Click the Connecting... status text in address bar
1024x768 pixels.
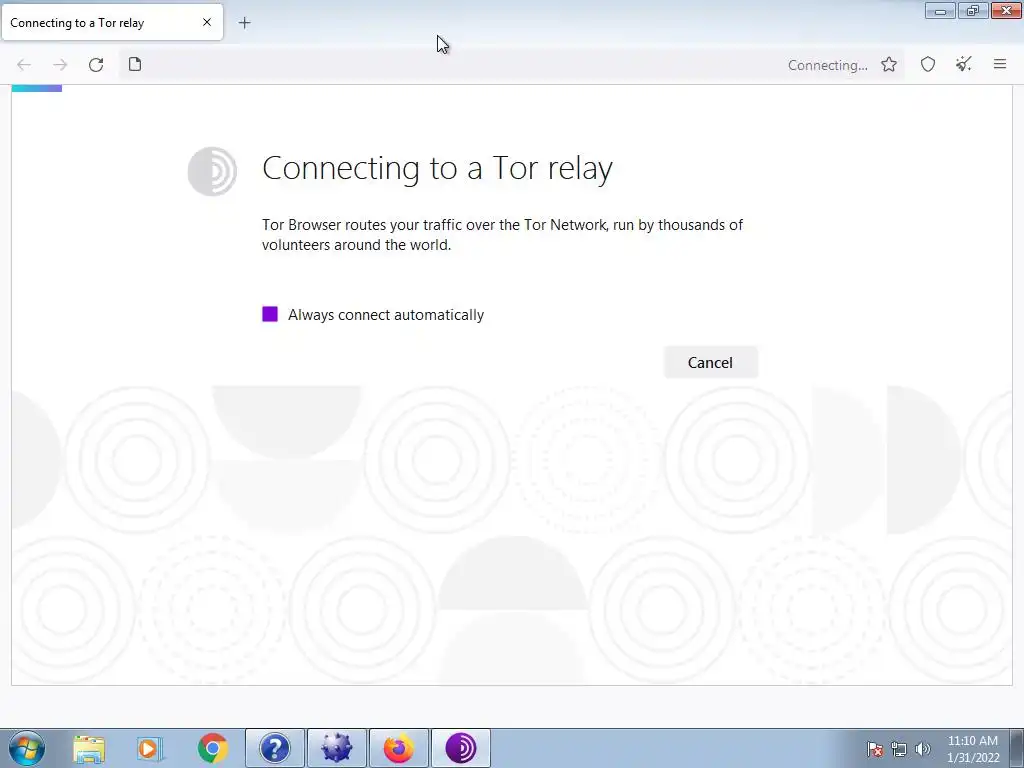[x=827, y=65]
